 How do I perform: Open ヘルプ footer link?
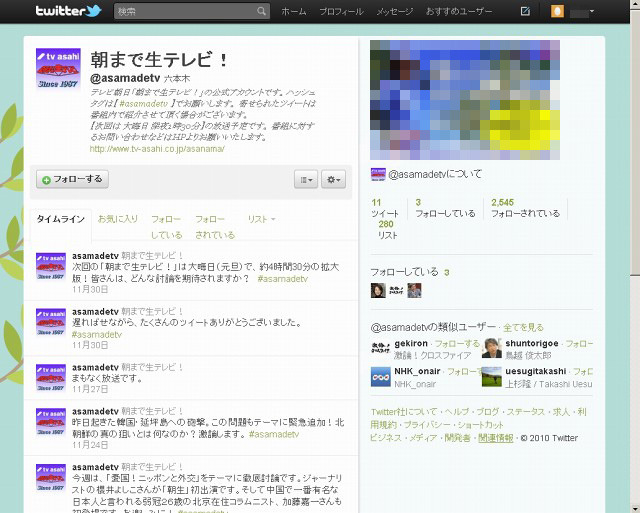point(456,412)
